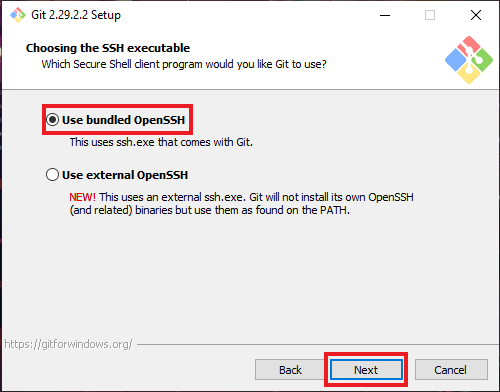Viewport: 500px width, 392px height.
Task: Click the large Git logo in the header
Action: (469, 60)
